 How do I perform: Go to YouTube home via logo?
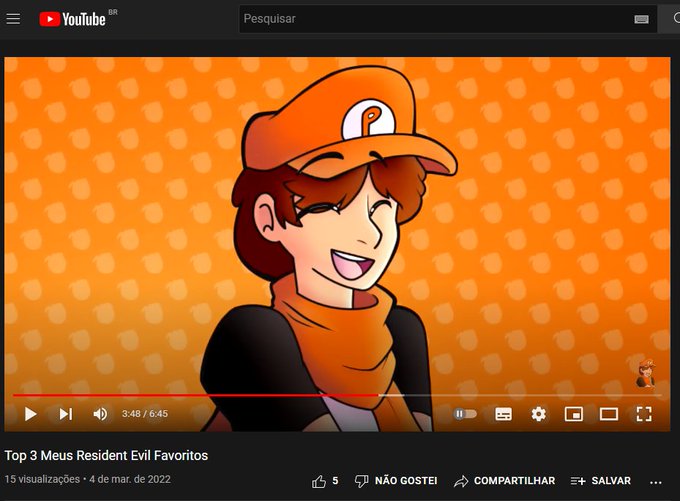click(72, 19)
